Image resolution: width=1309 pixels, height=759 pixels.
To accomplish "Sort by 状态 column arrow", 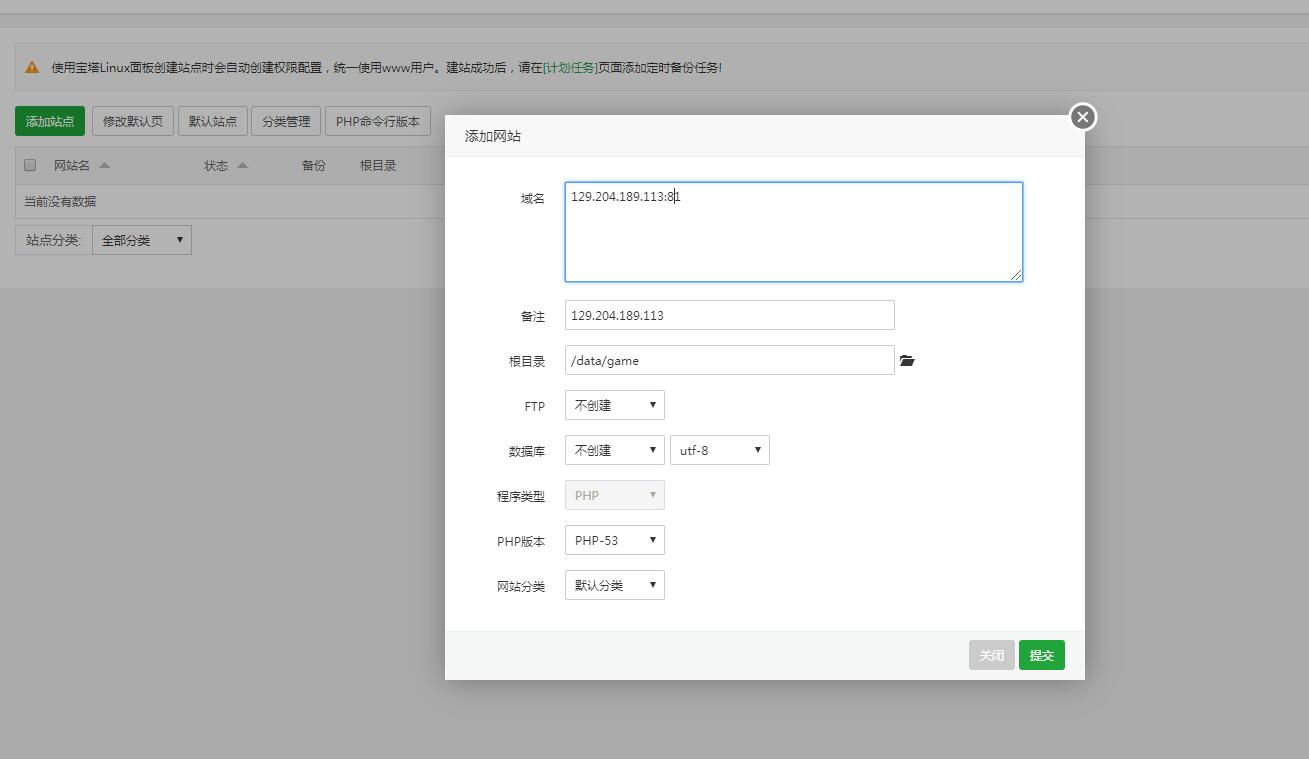I will point(242,166).
